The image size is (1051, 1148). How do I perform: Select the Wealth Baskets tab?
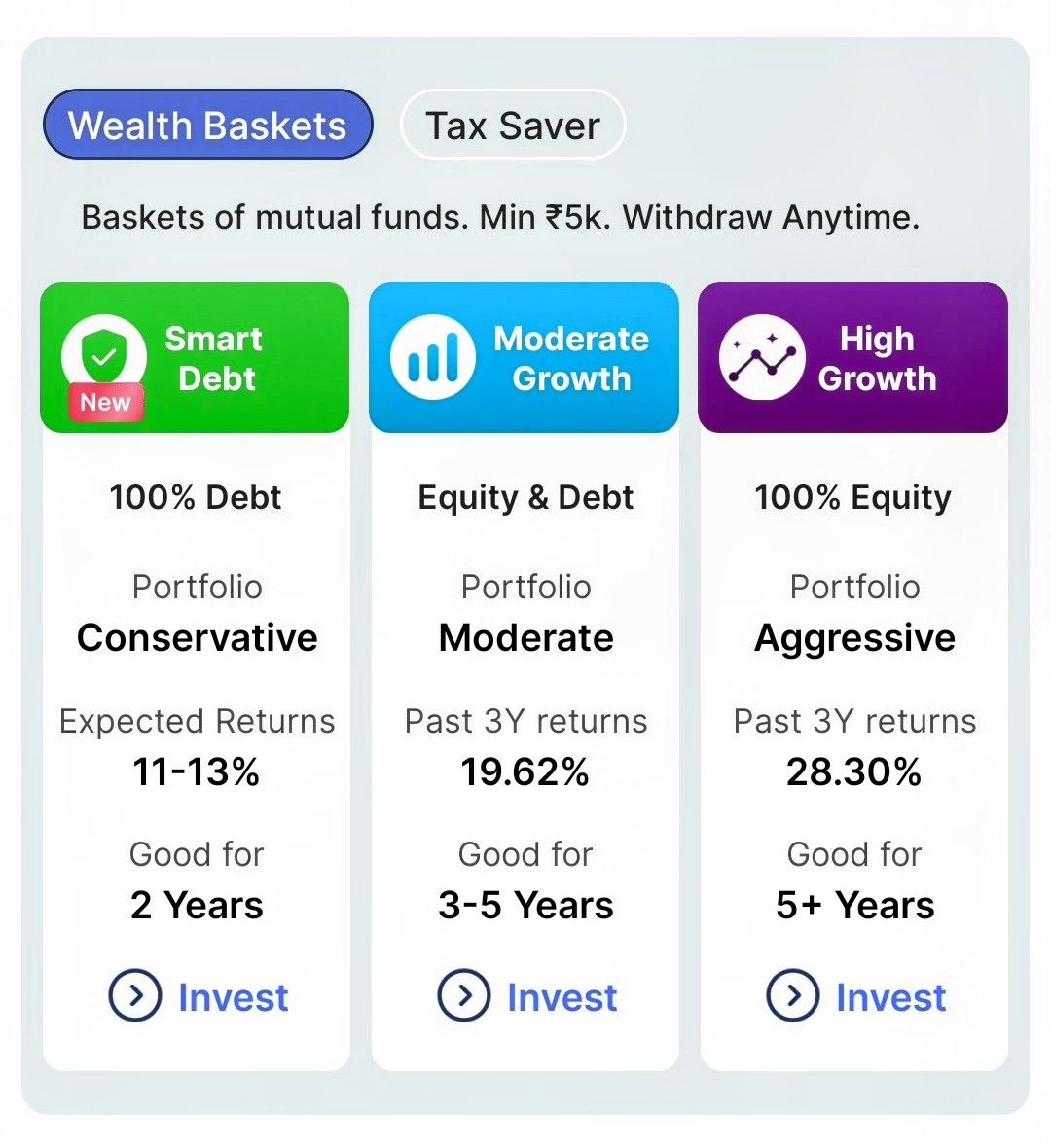tap(207, 125)
